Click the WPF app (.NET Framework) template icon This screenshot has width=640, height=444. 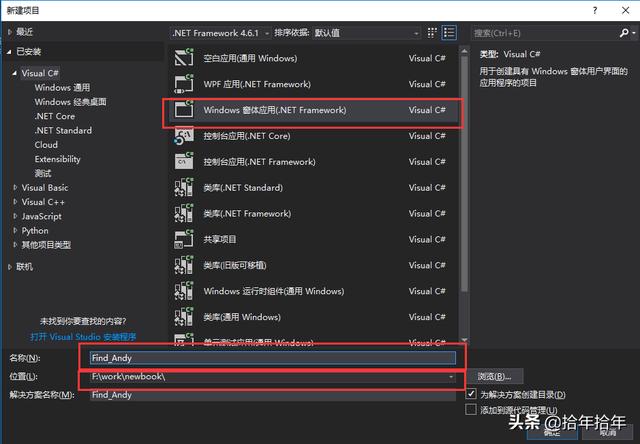[184, 84]
